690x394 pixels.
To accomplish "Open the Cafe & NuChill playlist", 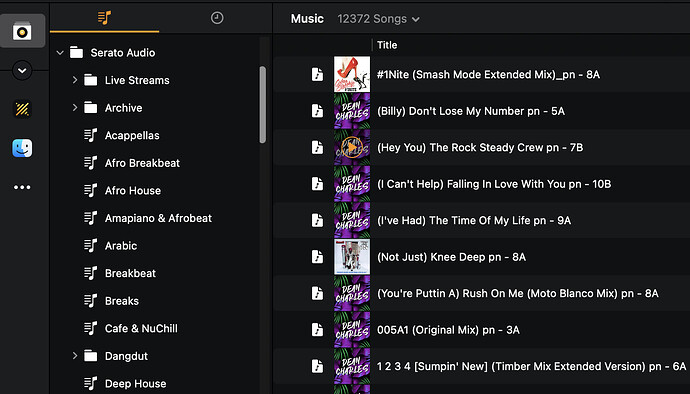I will click(x=141, y=328).
